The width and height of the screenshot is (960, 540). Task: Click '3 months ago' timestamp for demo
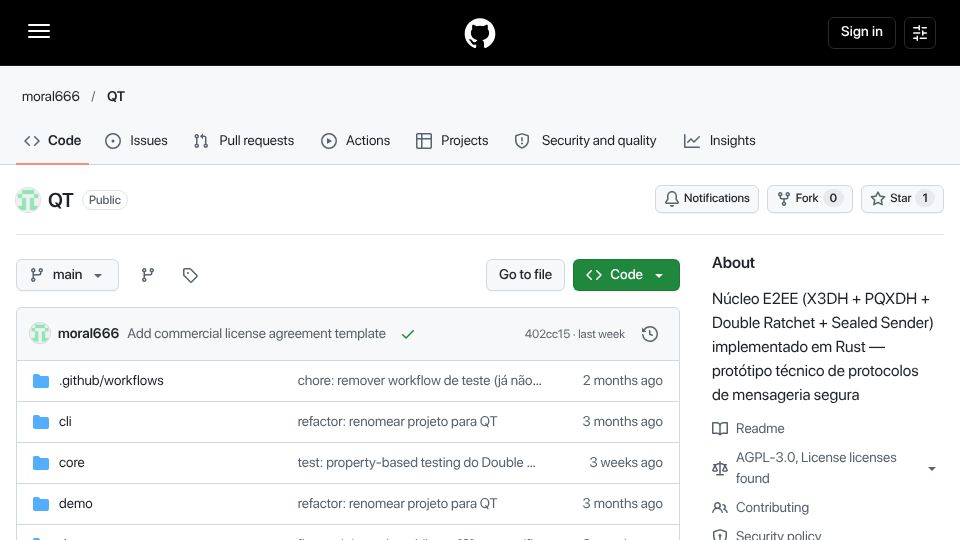coord(623,504)
